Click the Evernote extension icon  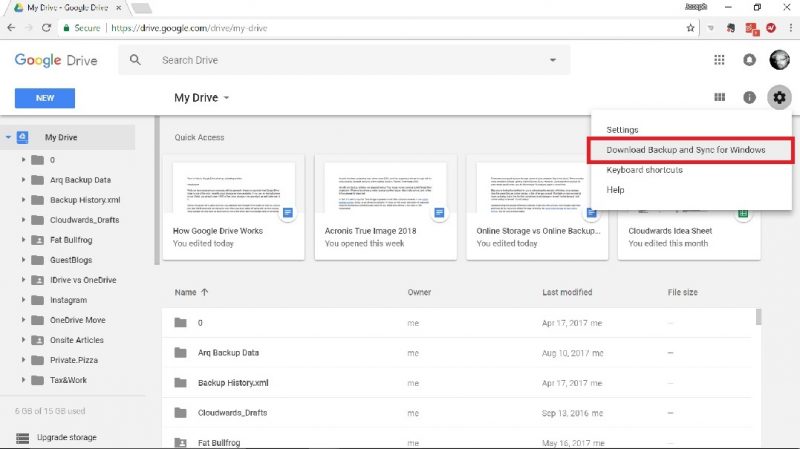click(x=731, y=28)
